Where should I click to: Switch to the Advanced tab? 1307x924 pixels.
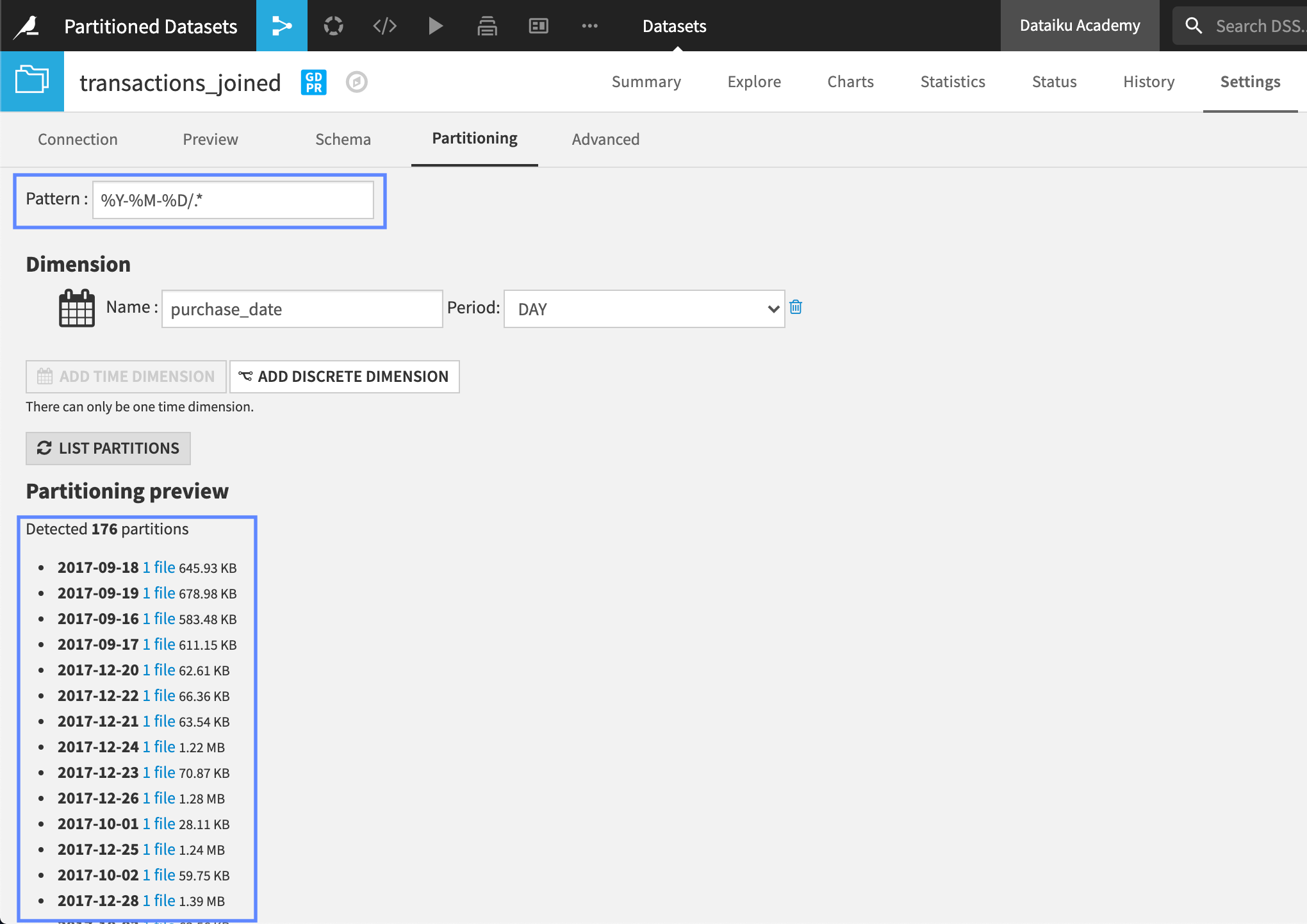[x=605, y=139]
